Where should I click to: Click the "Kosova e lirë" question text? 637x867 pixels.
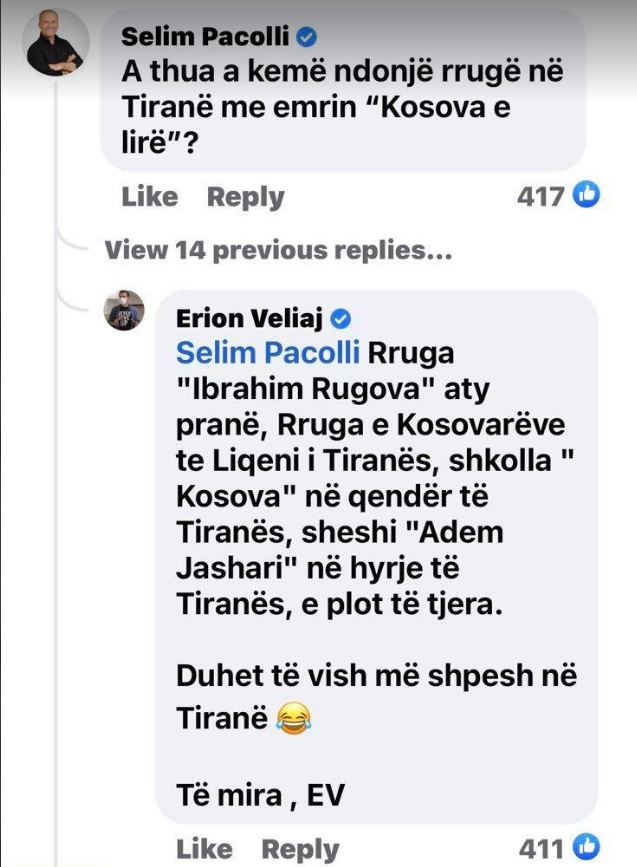coord(330,105)
